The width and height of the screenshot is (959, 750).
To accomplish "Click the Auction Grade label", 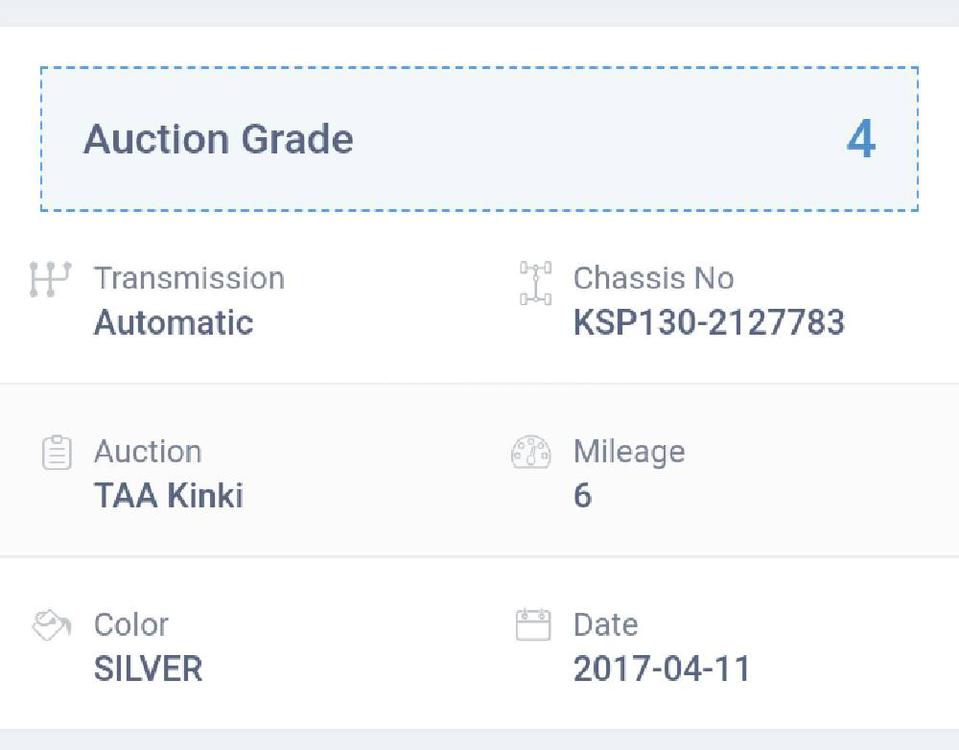I will point(218,139).
